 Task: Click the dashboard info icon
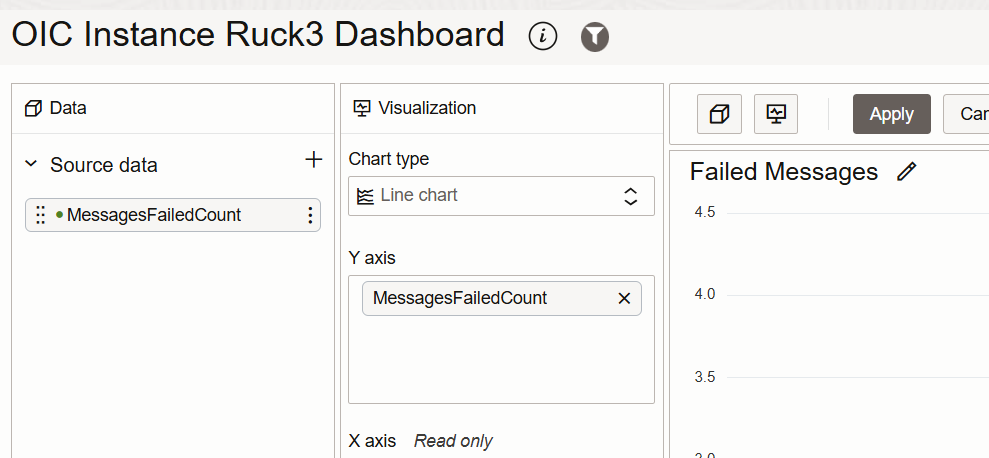543,37
